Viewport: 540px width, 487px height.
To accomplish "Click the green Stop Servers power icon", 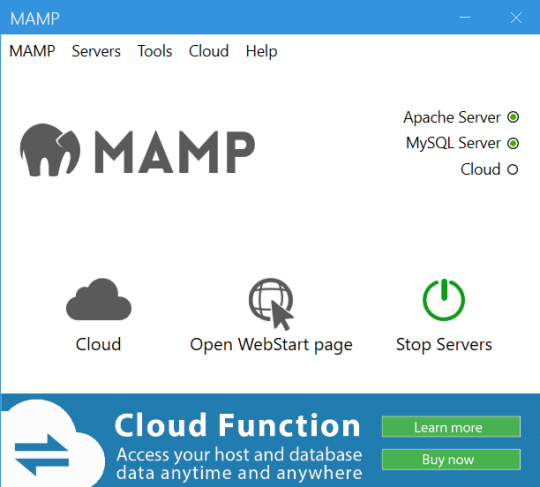I will [444, 300].
